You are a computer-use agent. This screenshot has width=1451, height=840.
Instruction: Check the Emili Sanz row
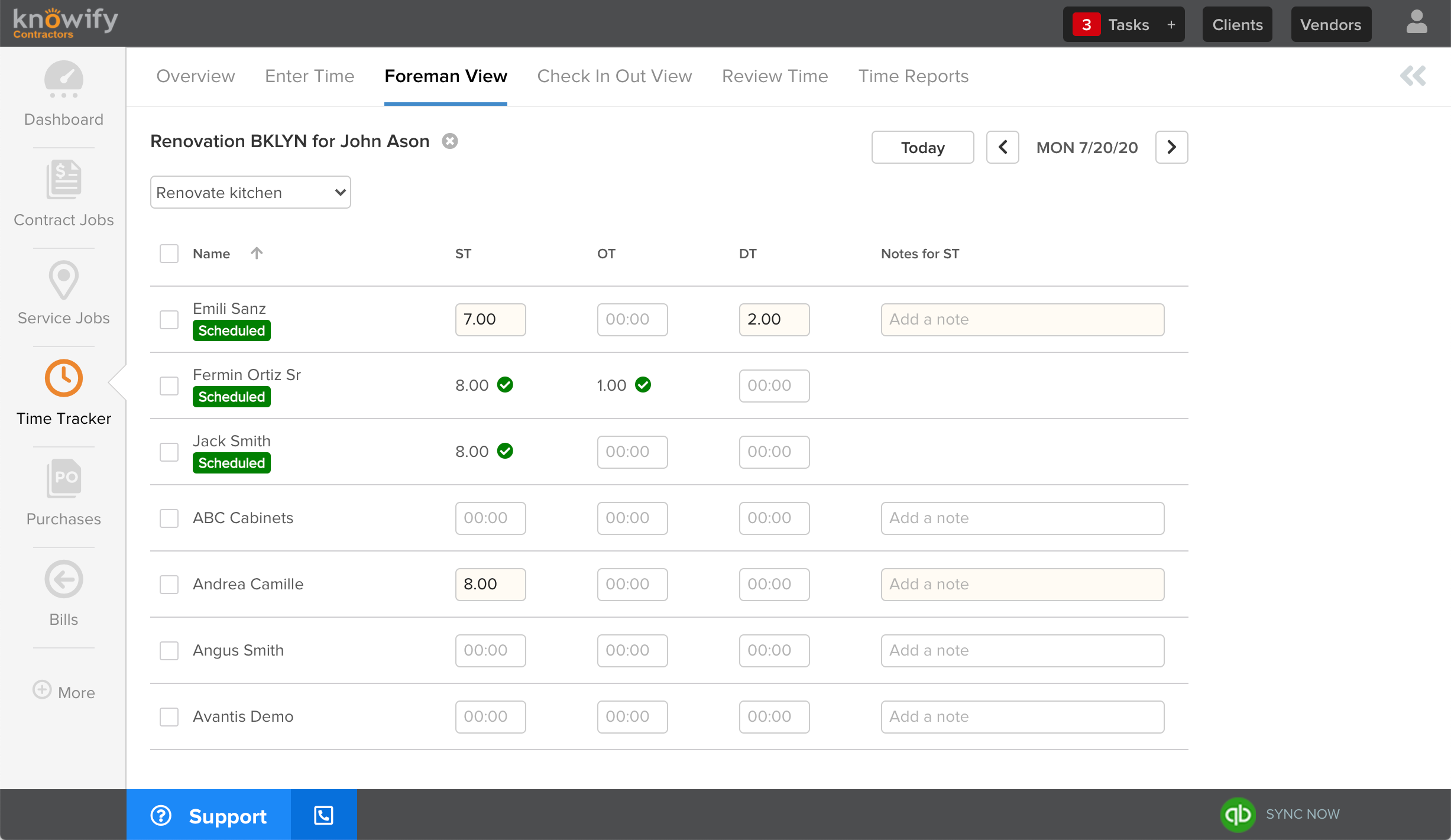pyautogui.click(x=169, y=320)
